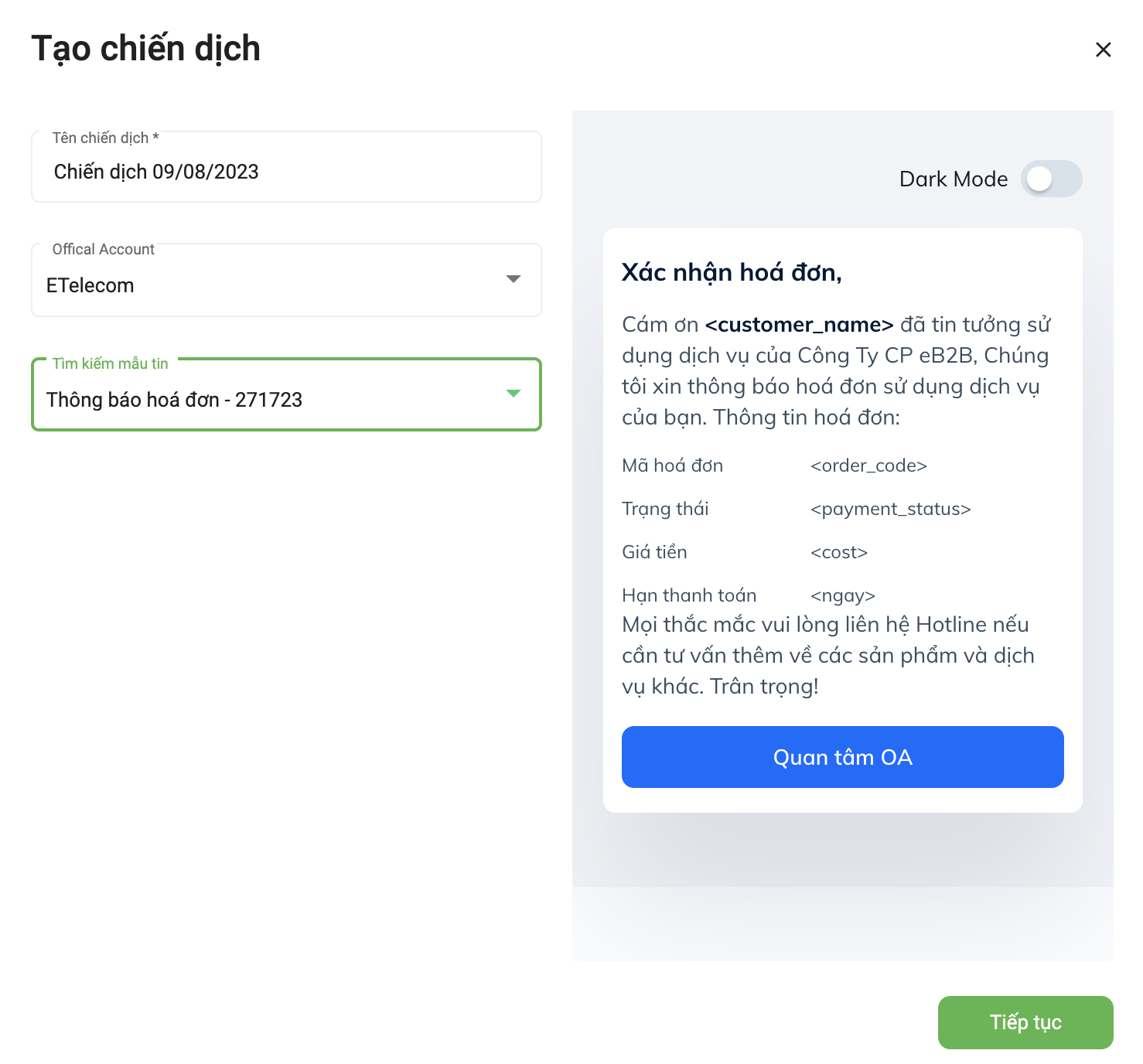This screenshot has width=1143, height=1064.
Task: Click the Tạo chiến dịch dialog title
Action: [145, 49]
